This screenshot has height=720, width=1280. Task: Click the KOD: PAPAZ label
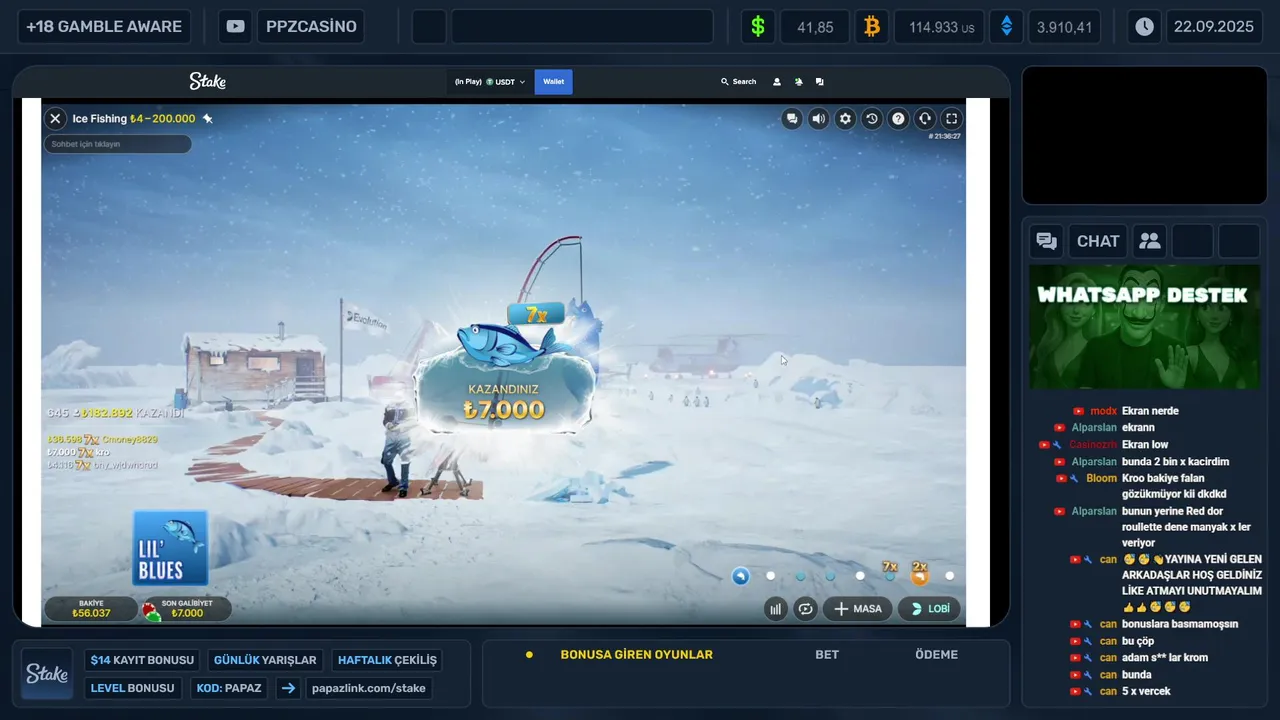click(x=229, y=688)
